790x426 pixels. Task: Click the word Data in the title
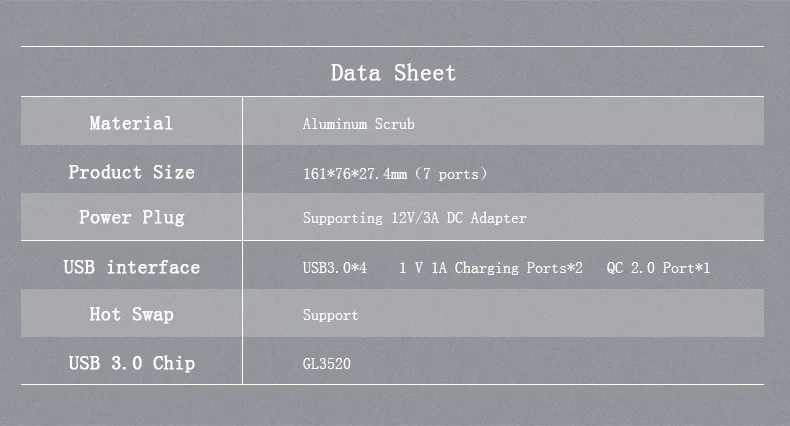(355, 73)
